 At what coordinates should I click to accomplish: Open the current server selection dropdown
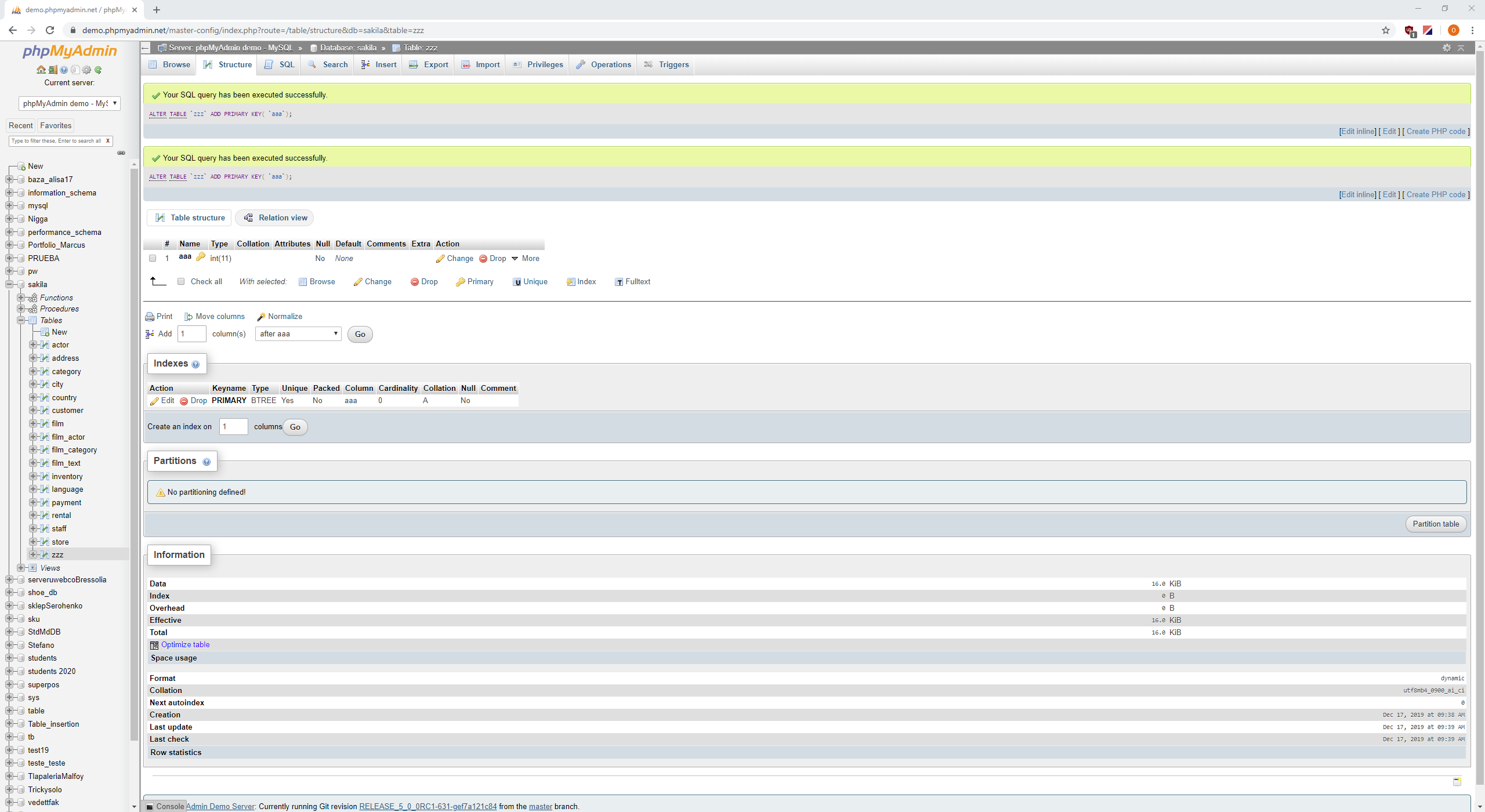tap(69, 103)
